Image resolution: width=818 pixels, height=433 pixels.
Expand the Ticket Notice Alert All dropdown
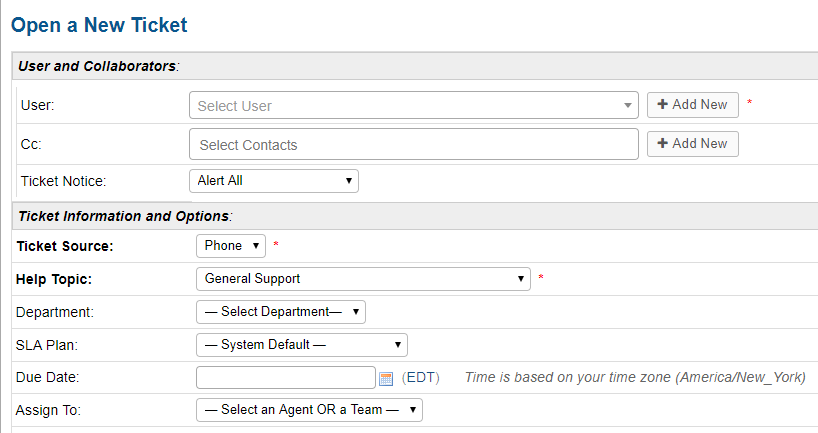pos(273,181)
